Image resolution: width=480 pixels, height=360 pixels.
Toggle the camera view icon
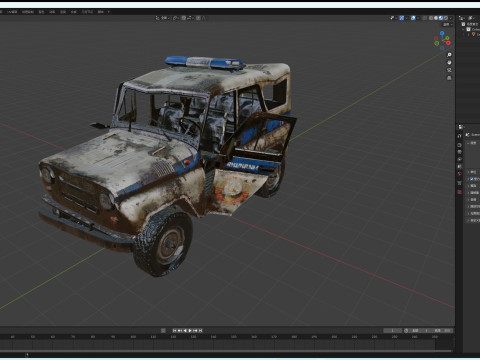click(449, 70)
